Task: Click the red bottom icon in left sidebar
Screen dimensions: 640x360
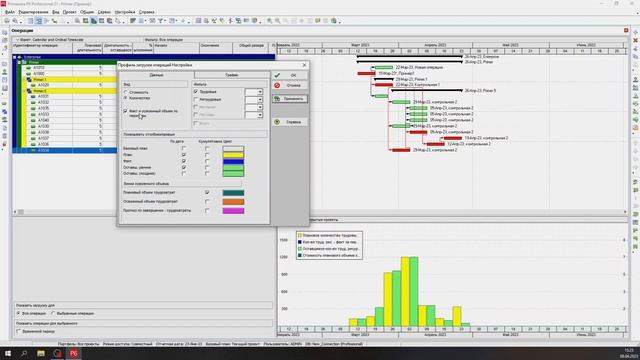Action: pos(4,144)
